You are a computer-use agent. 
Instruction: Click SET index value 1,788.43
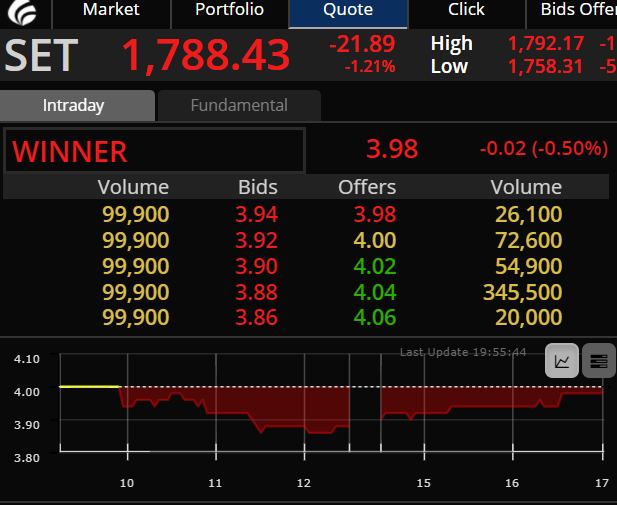[206, 55]
